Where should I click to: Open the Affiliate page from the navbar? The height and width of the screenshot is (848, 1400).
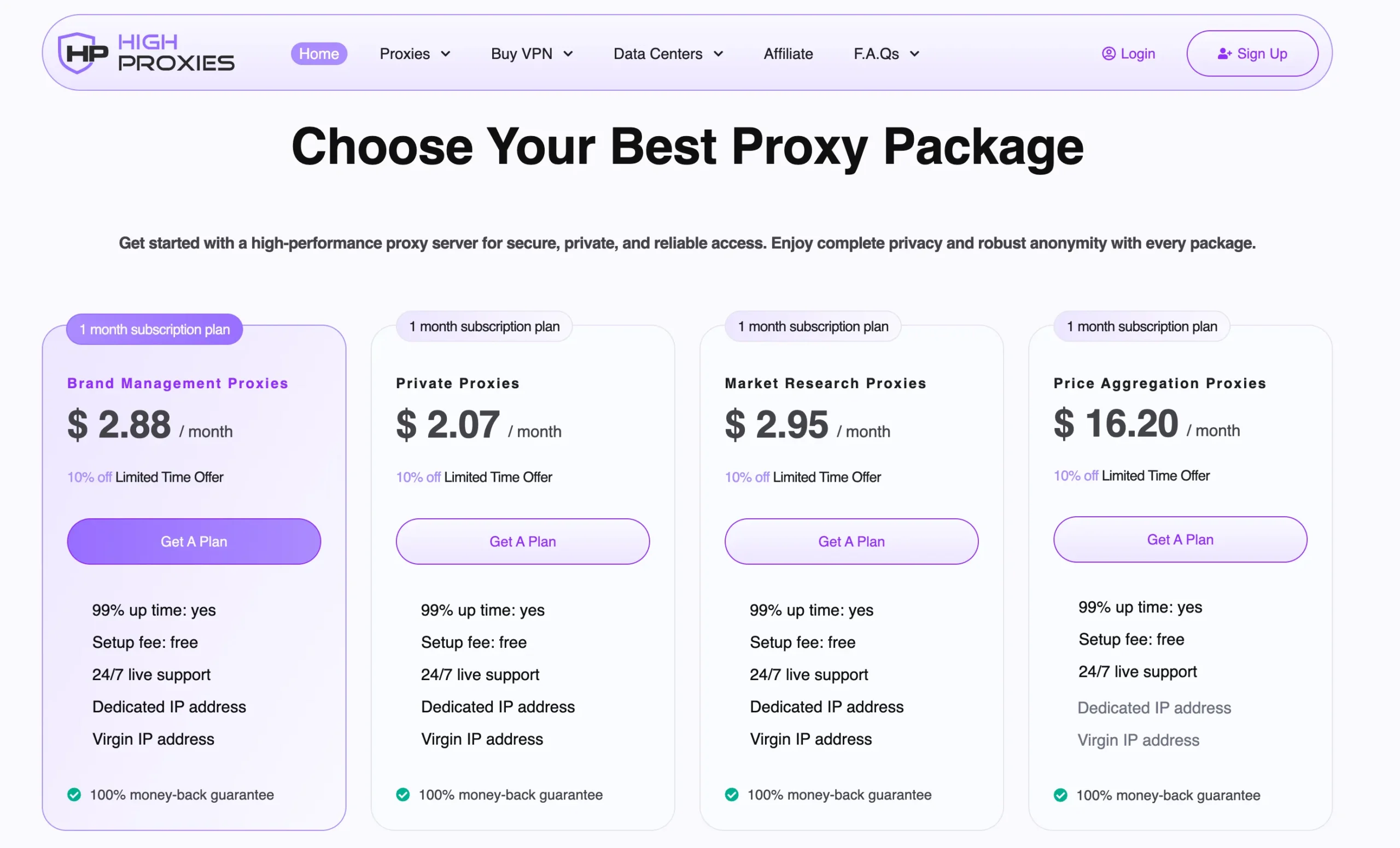pos(787,54)
